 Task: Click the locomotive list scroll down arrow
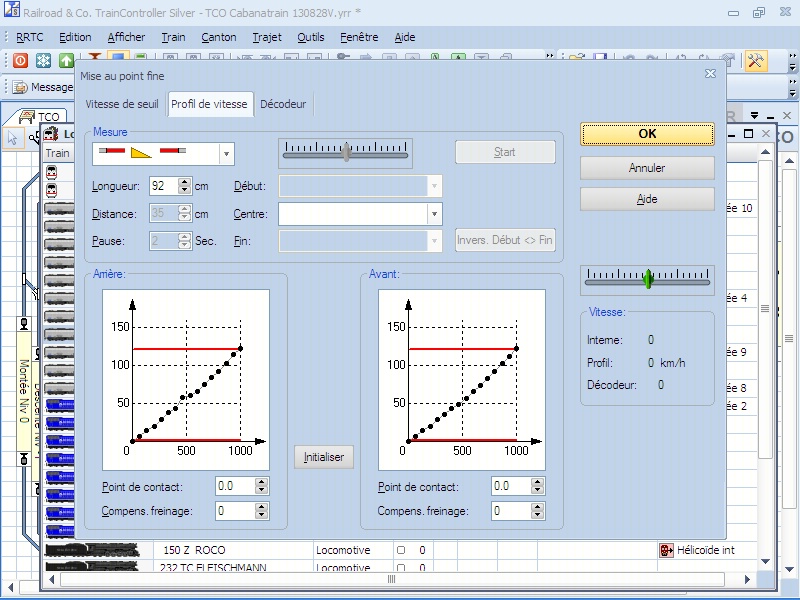(x=765, y=561)
